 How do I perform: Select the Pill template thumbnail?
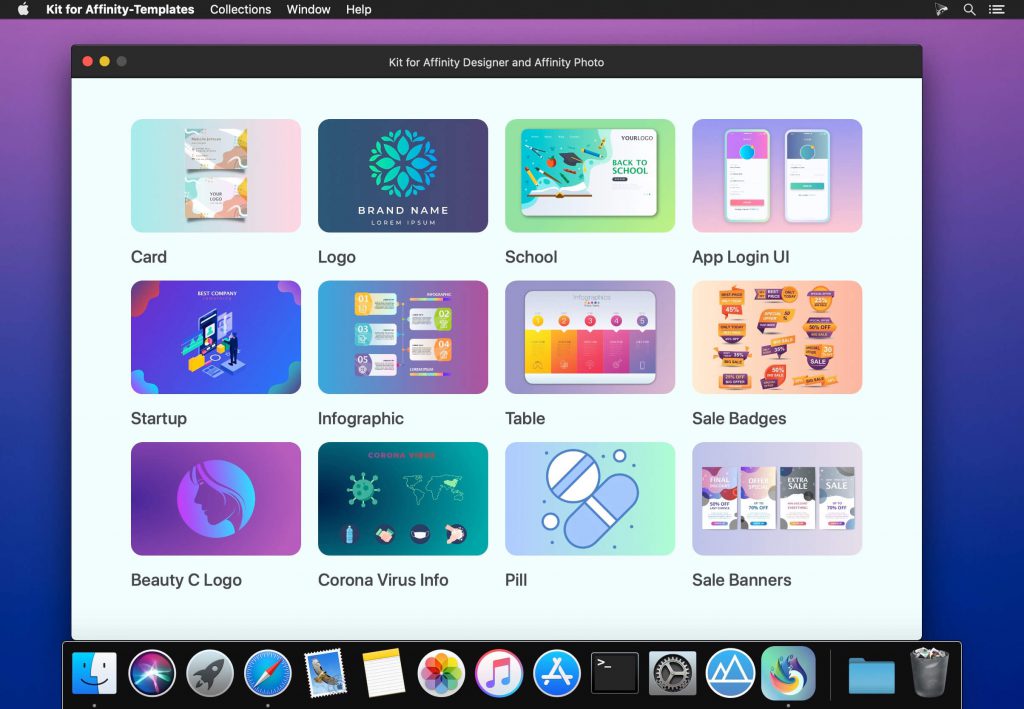click(x=589, y=498)
